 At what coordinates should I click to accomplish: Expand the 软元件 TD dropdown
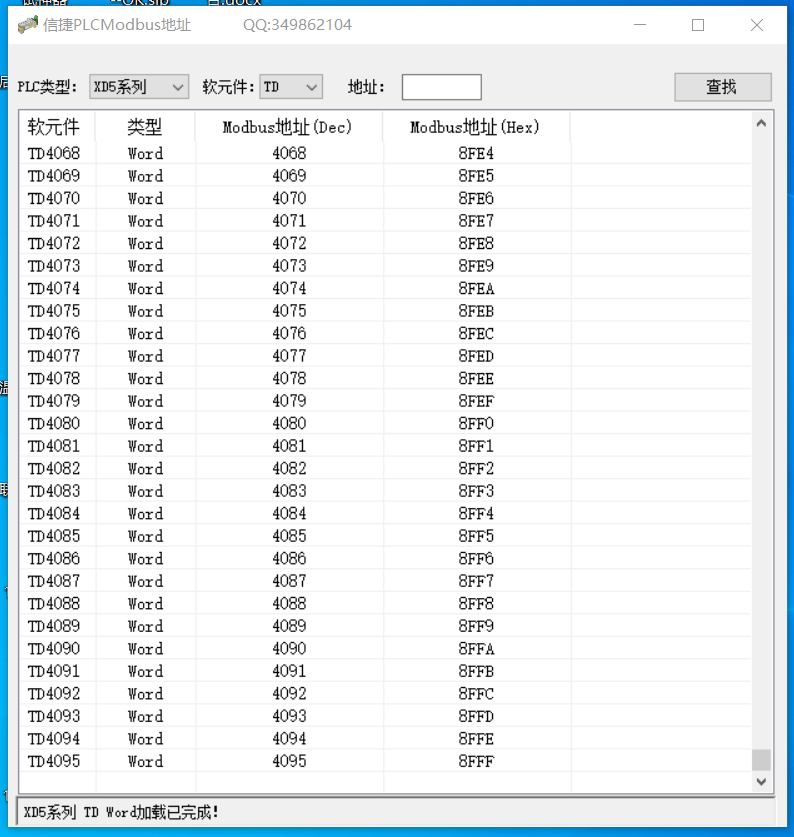point(291,87)
